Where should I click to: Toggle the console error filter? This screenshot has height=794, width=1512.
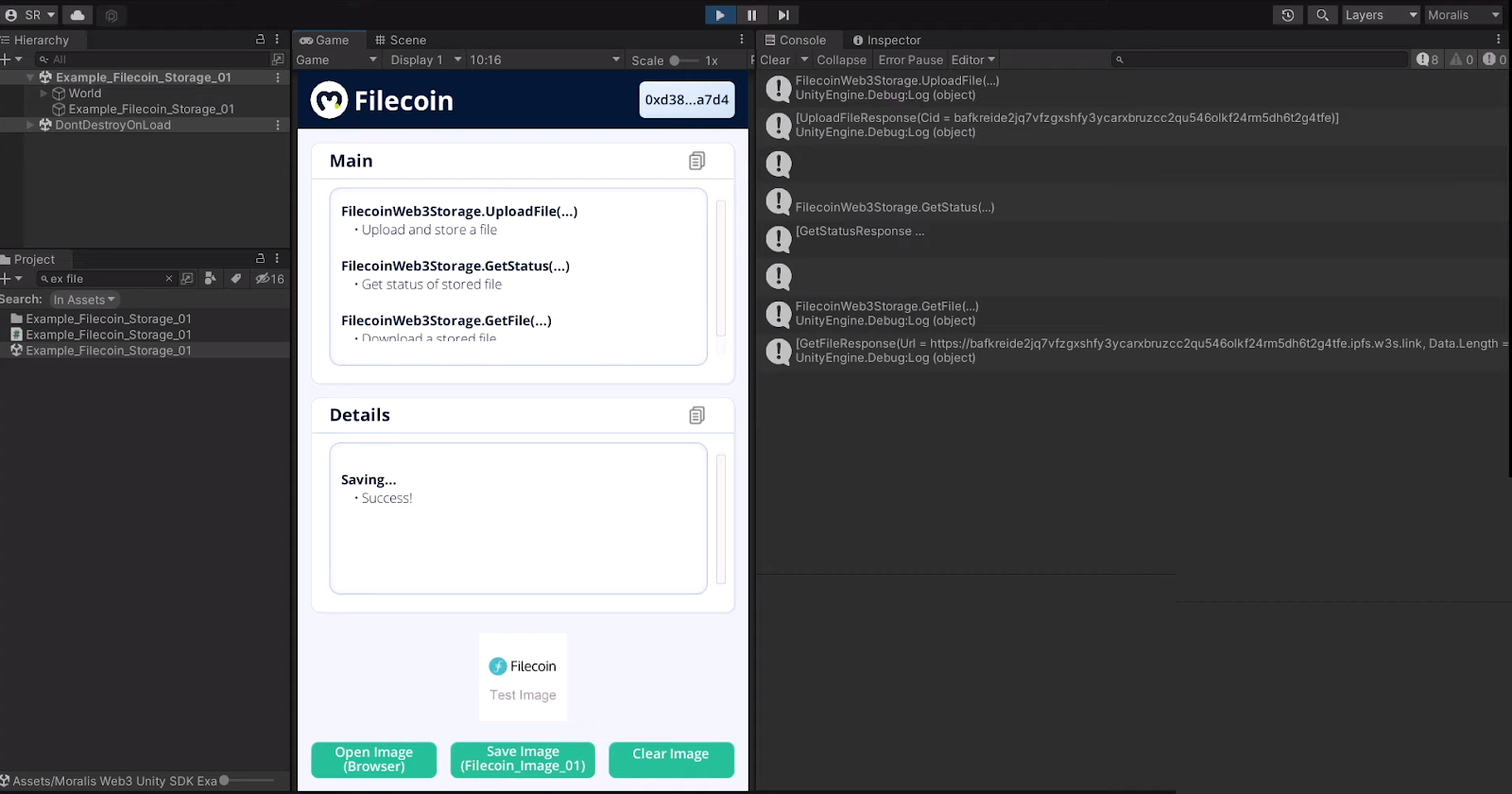coord(1495,60)
